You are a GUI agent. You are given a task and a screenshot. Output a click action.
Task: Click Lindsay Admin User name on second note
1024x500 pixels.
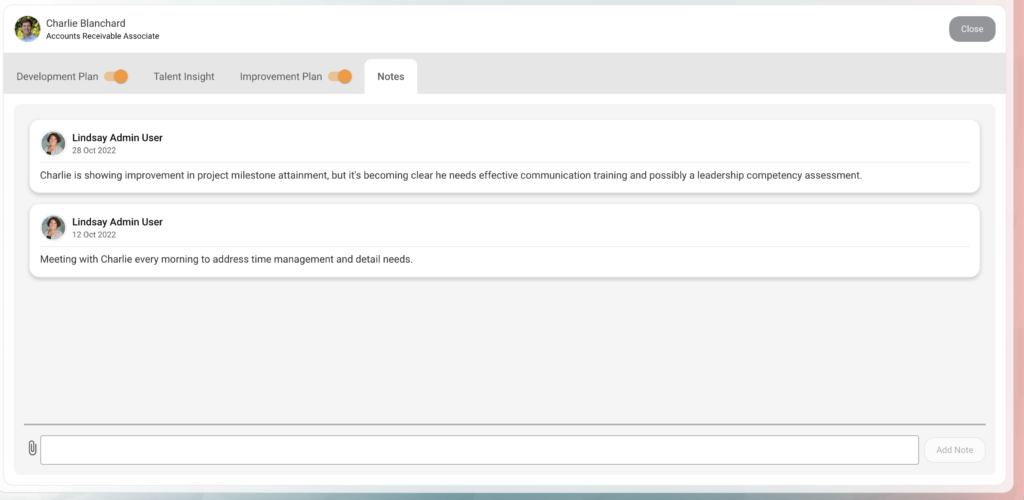(118, 222)
